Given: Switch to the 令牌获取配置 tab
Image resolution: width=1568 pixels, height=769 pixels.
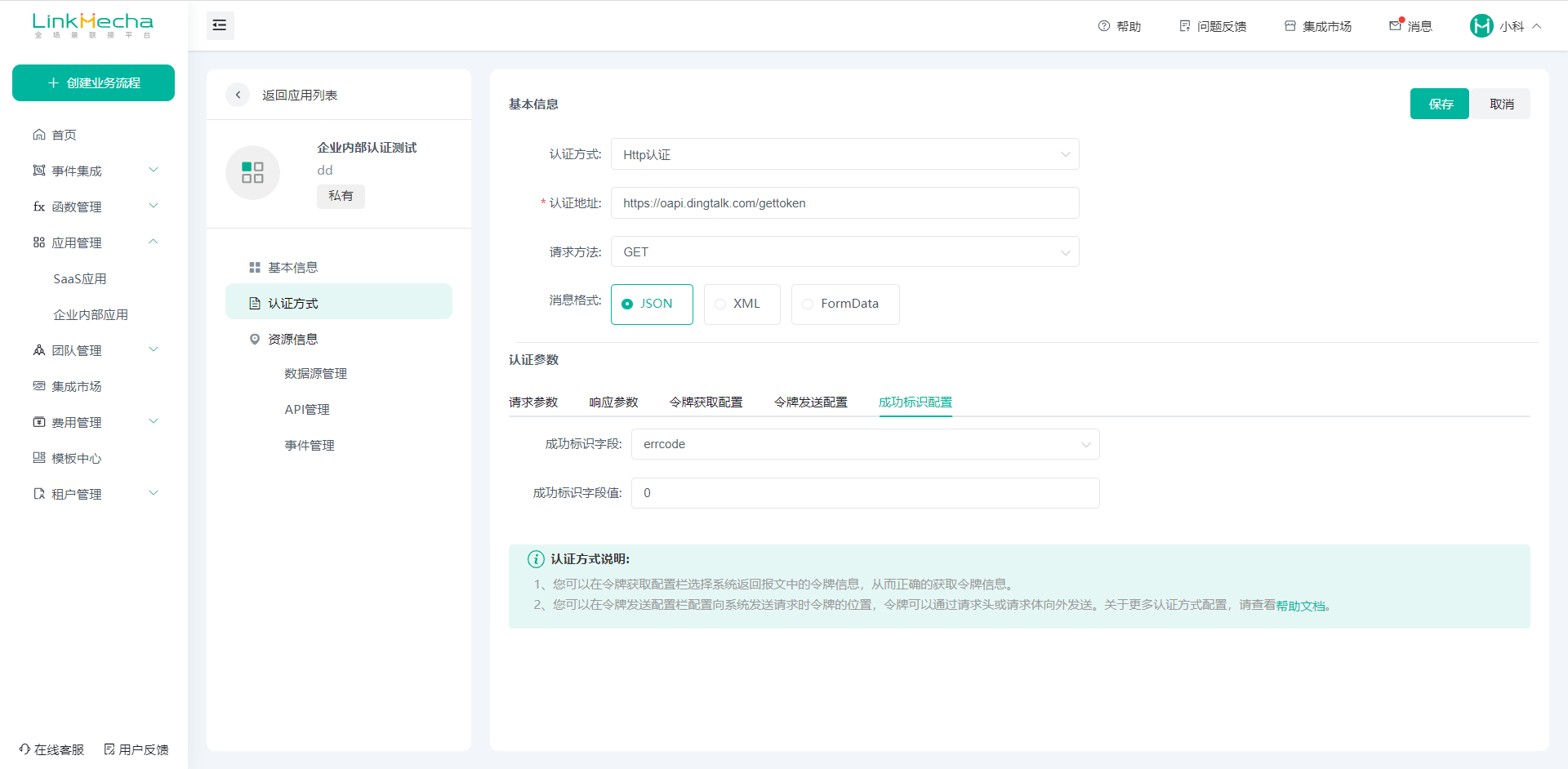Looking at the screenshot, I should 706,402.
